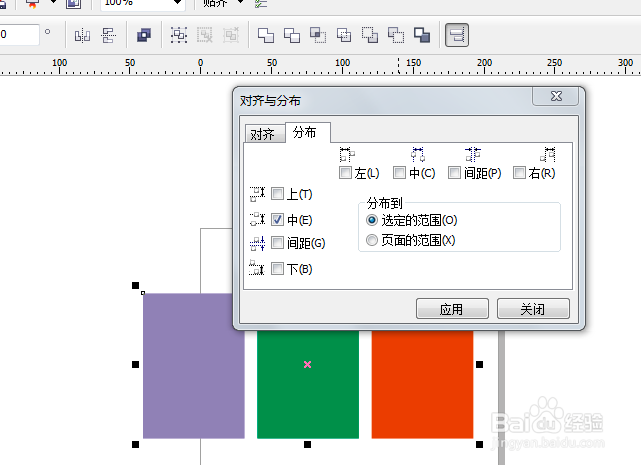Click the pink X selection center marker
Screen dimensions: 641x465
coord(307,364)
